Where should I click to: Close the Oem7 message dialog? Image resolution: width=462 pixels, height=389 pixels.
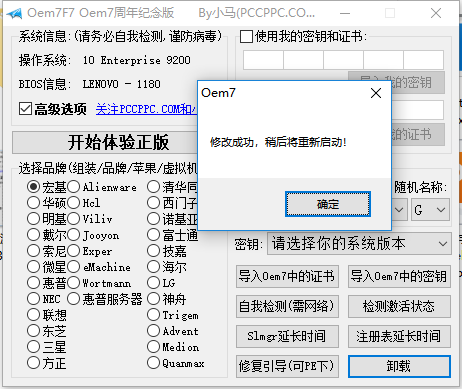click(376, 93)
